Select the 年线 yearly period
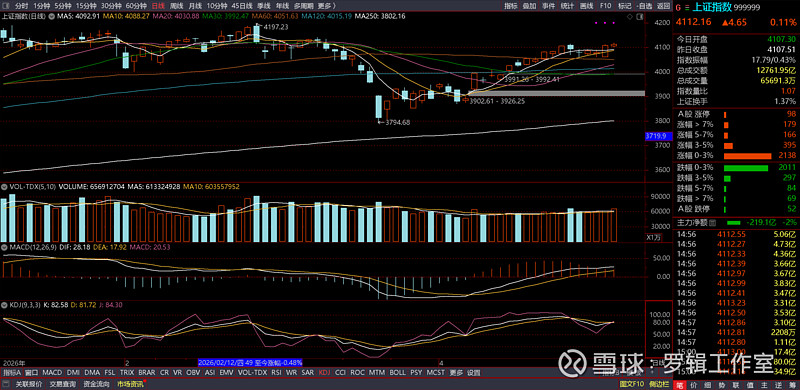 (282, 6)
